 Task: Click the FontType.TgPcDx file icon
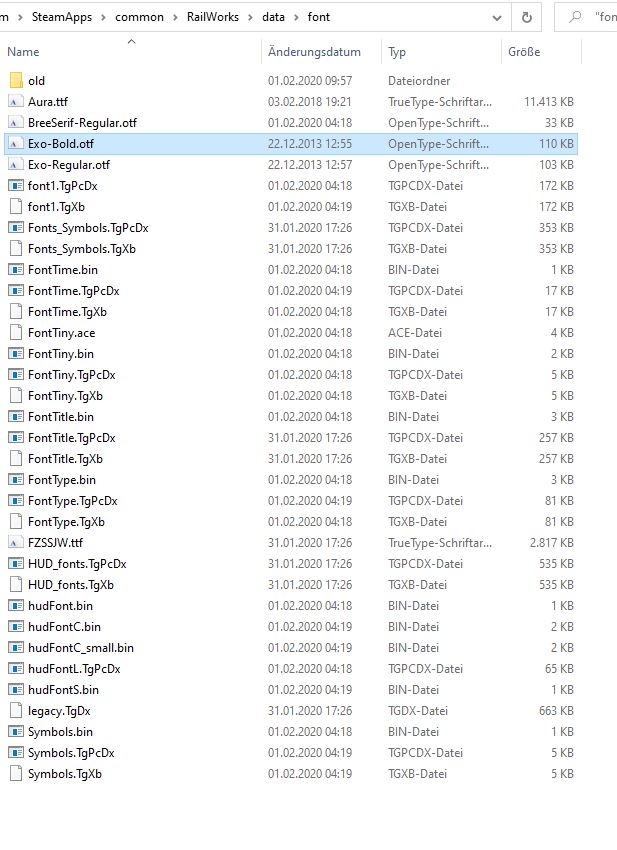click(x=16, y=501)
